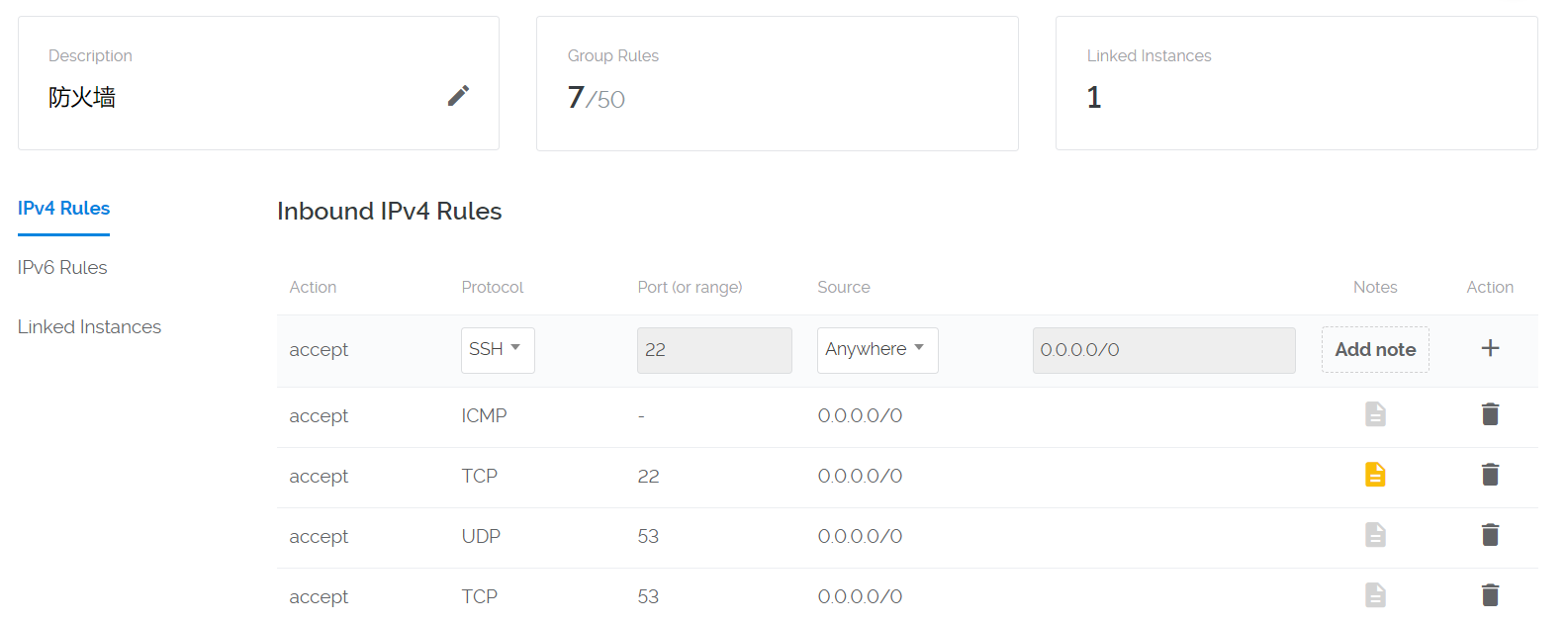Switch to IPv6 Rules tab

[62, 268]
